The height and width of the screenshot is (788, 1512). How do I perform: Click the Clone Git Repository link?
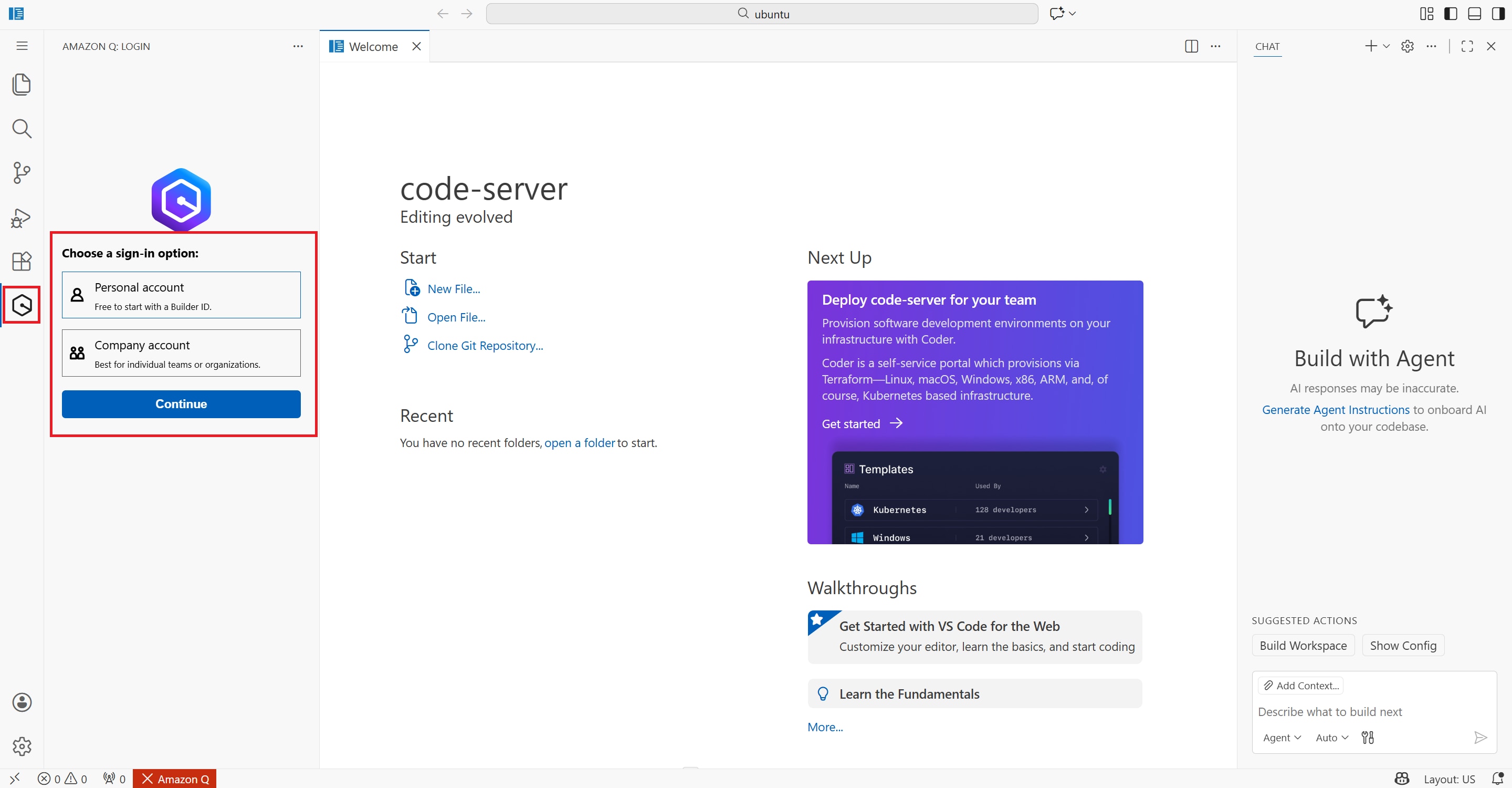[x=485, y=345]
